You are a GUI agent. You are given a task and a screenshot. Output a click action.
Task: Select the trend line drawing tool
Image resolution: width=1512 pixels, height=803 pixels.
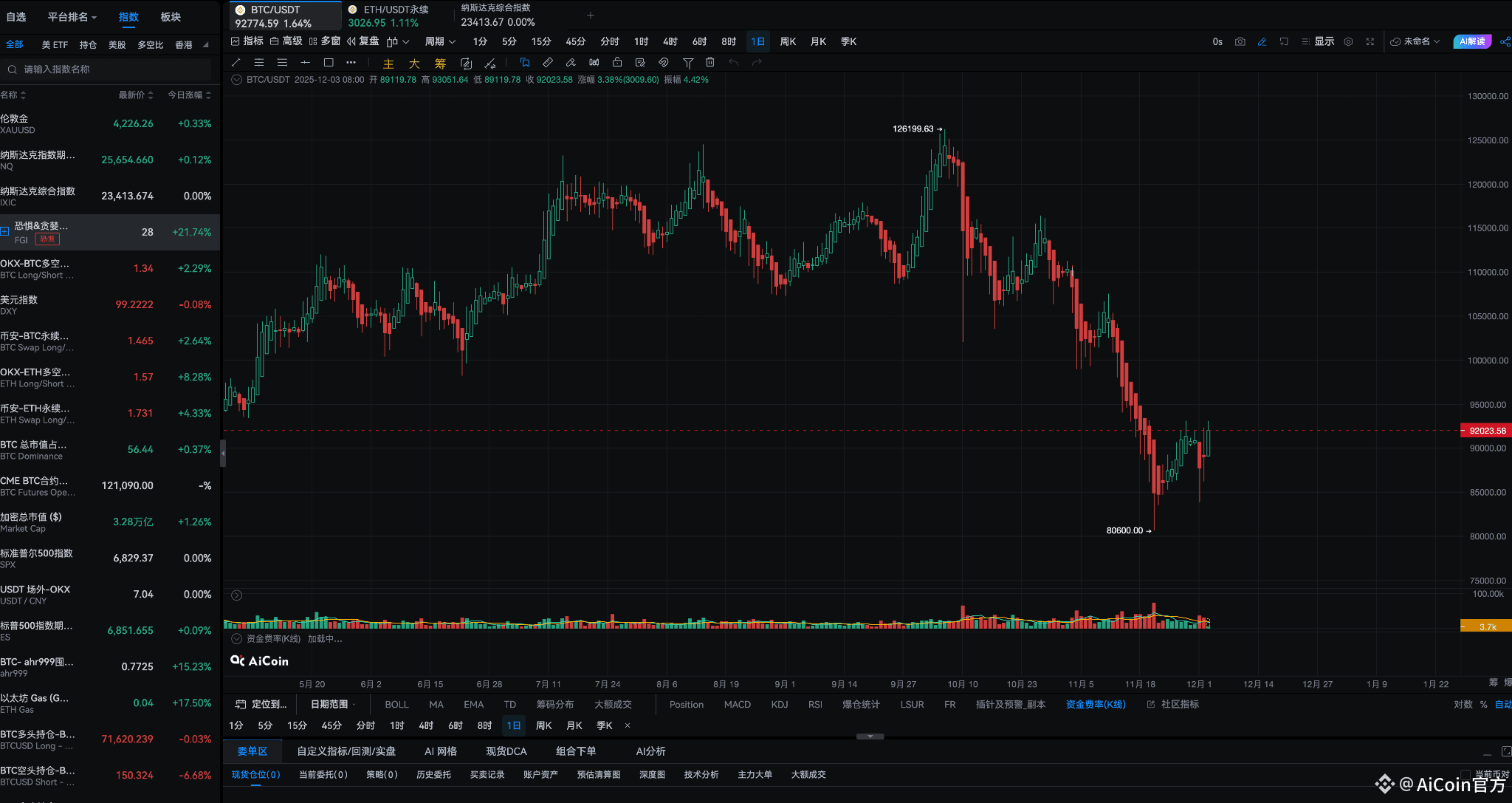pos(236,63)
